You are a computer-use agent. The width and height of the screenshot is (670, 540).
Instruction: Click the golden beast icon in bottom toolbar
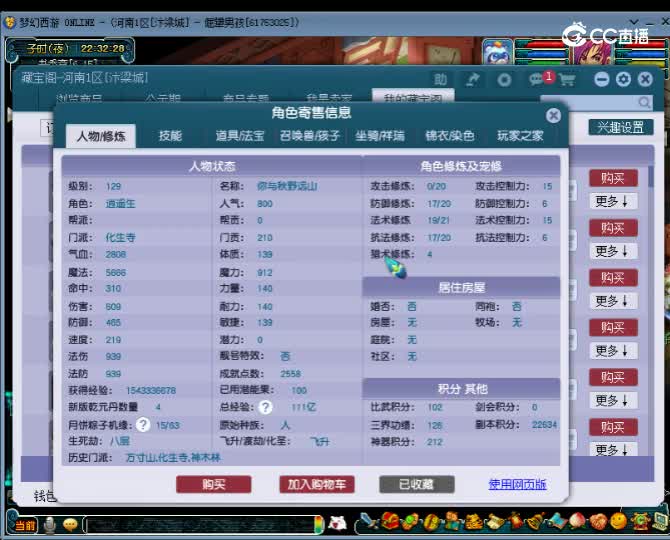473,521
